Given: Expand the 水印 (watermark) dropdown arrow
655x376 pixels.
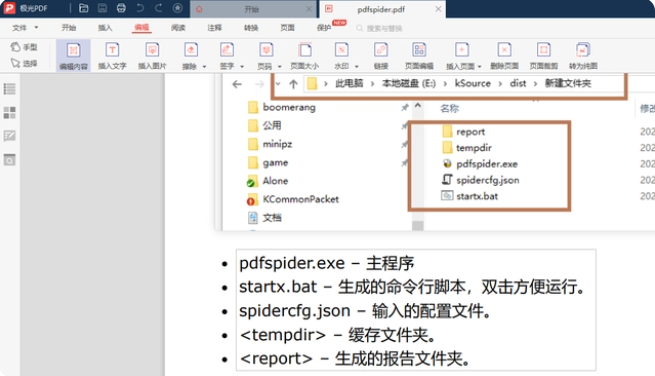Looking at the screenshot, I should (x=356, y=66).
